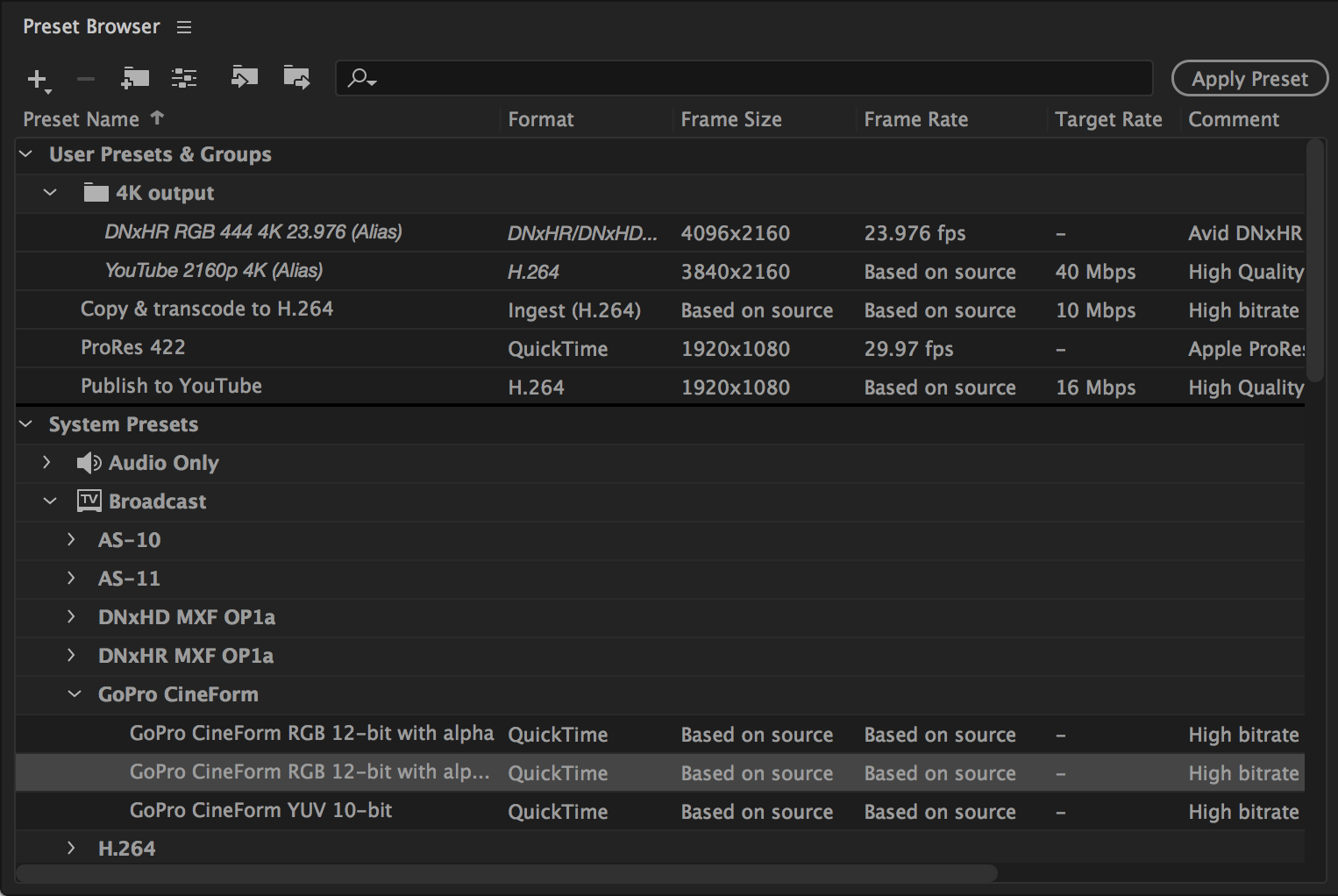Viewport: 1338px width, 896px height.
Task: Create a new preset group
Action: click(x=135, y=77)
